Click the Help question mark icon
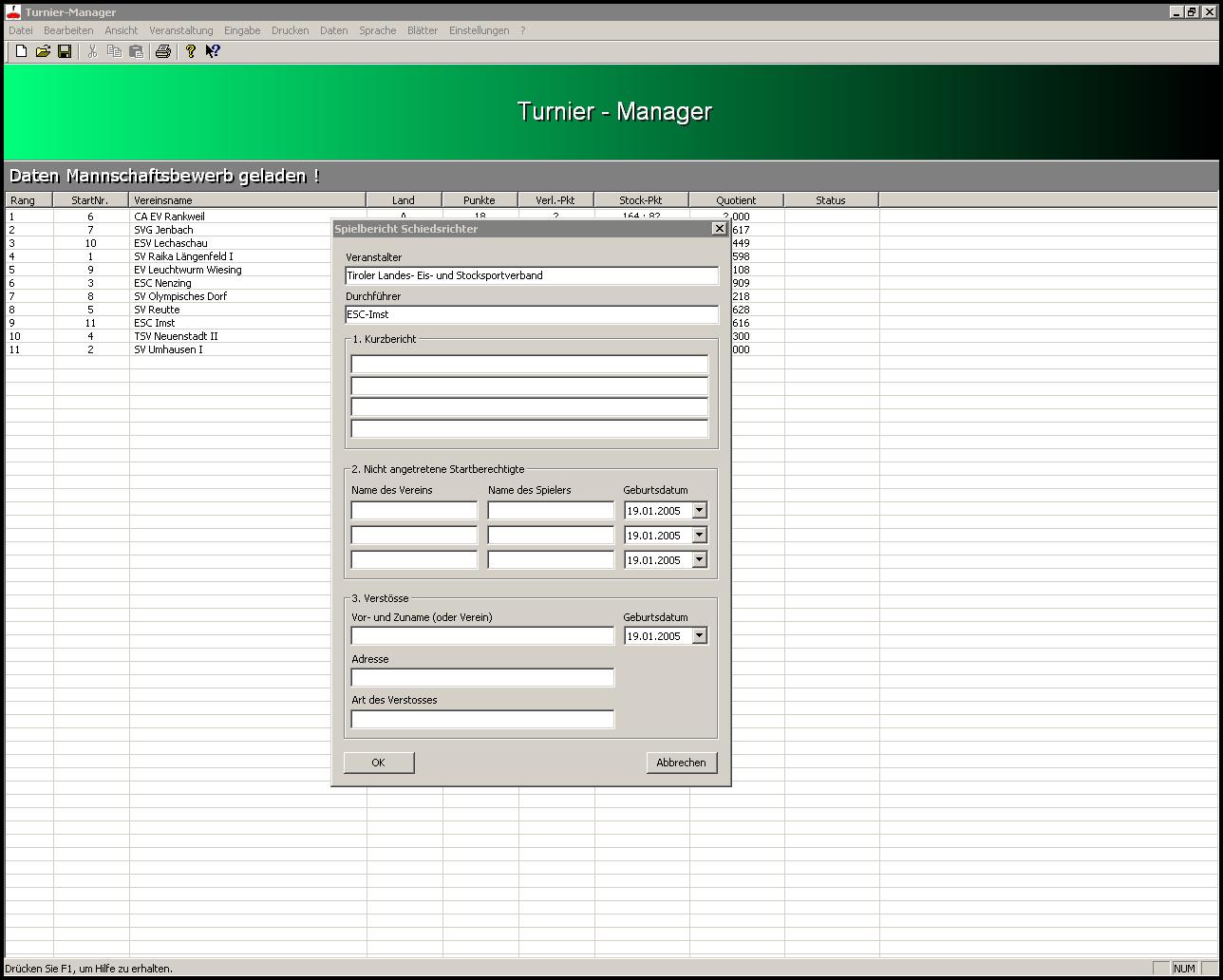Image resolution: width=1223 pixels, height=980 pixels. point(190,51)
